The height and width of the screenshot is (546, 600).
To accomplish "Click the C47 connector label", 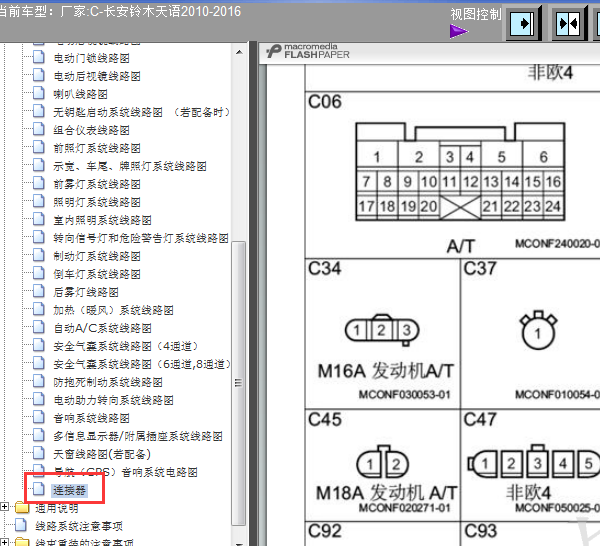I will (480, 419).
